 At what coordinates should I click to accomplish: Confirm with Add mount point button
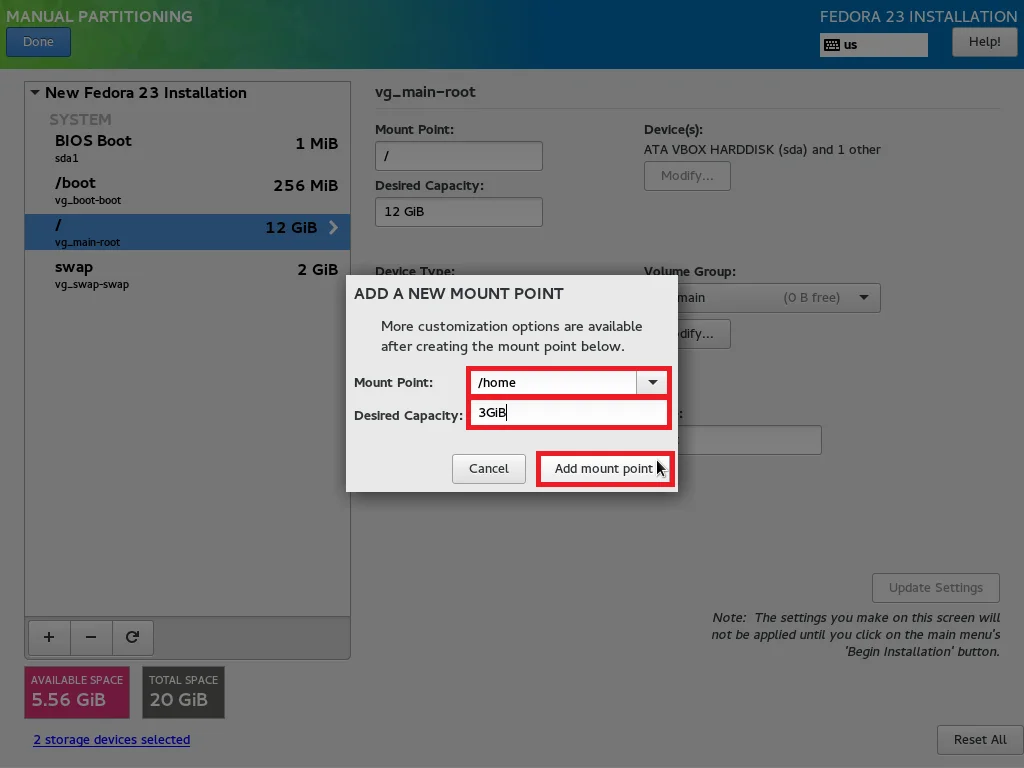604,469
